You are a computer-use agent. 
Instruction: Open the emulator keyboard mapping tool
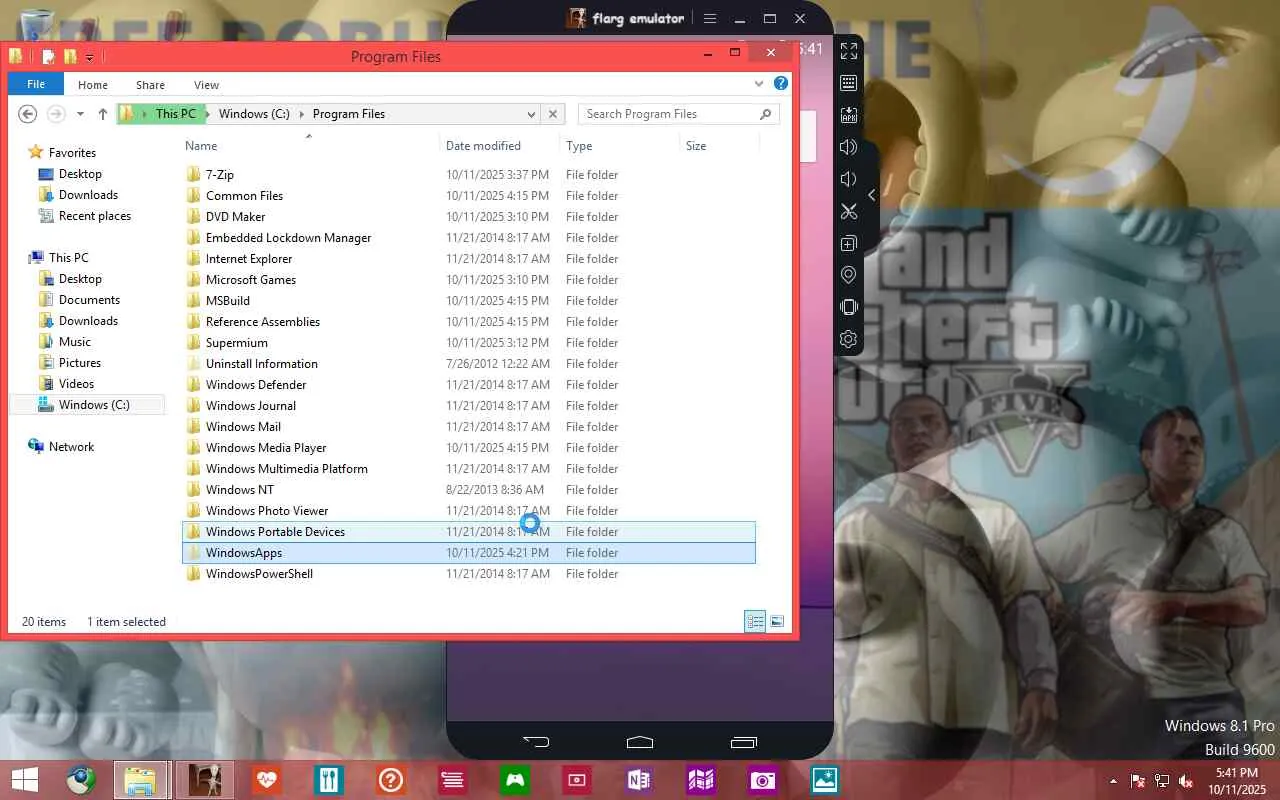(x=849, y=83)
